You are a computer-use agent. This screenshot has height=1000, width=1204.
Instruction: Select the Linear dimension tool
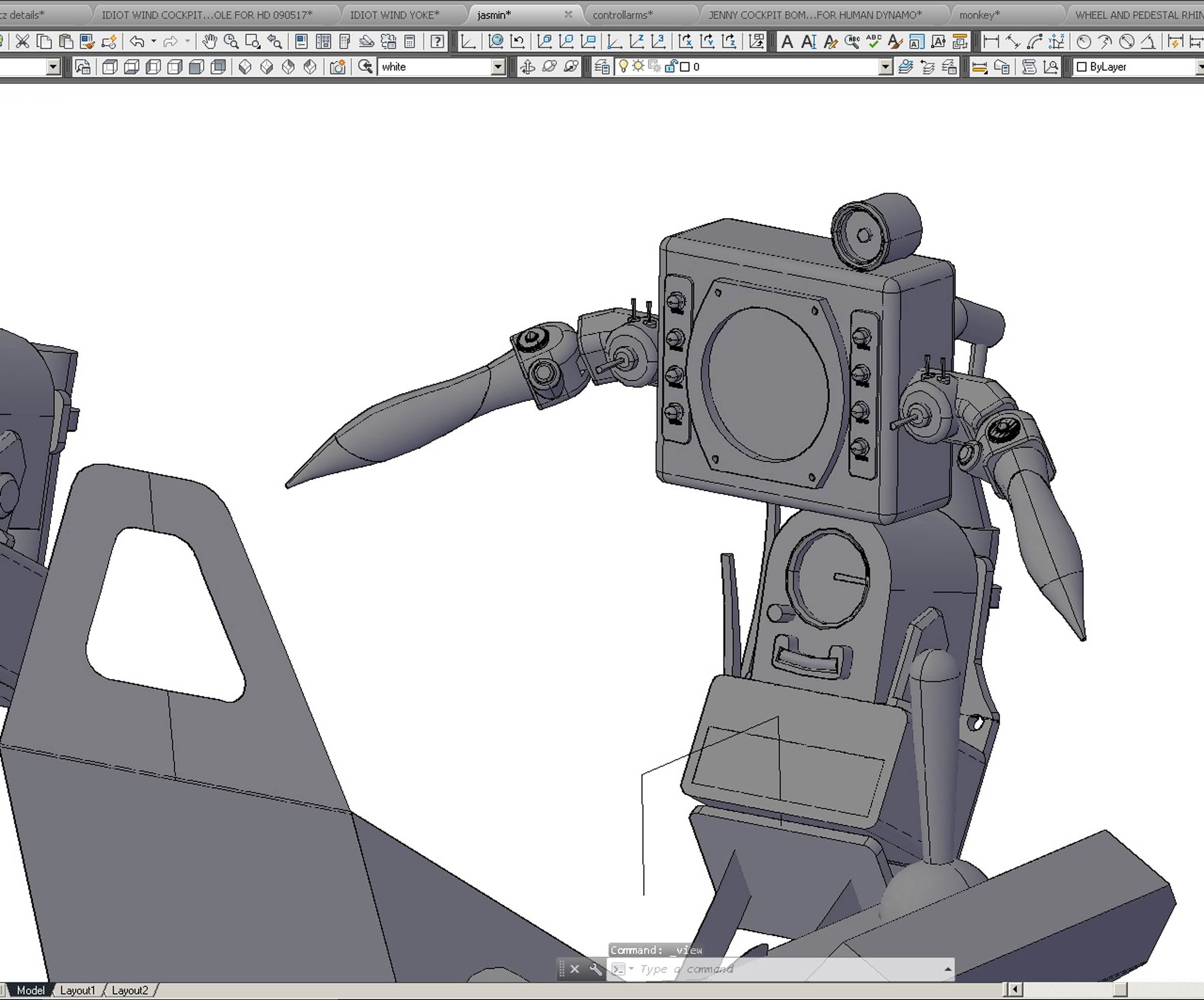[991, 41]
